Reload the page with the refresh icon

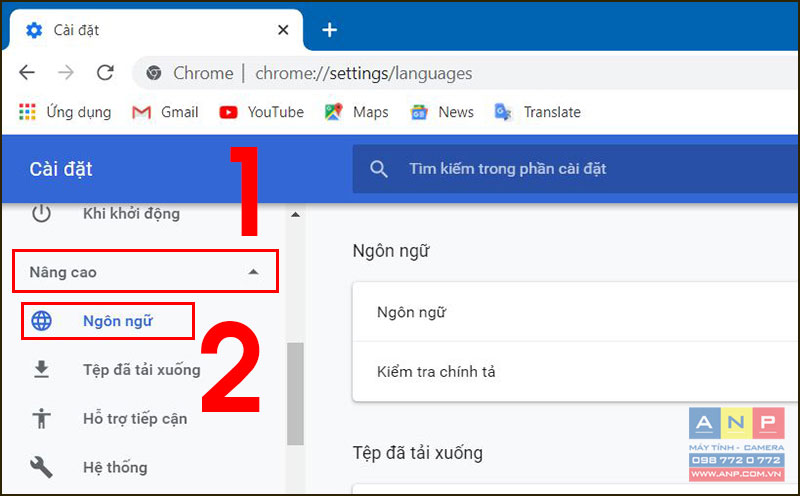[105, 73]
